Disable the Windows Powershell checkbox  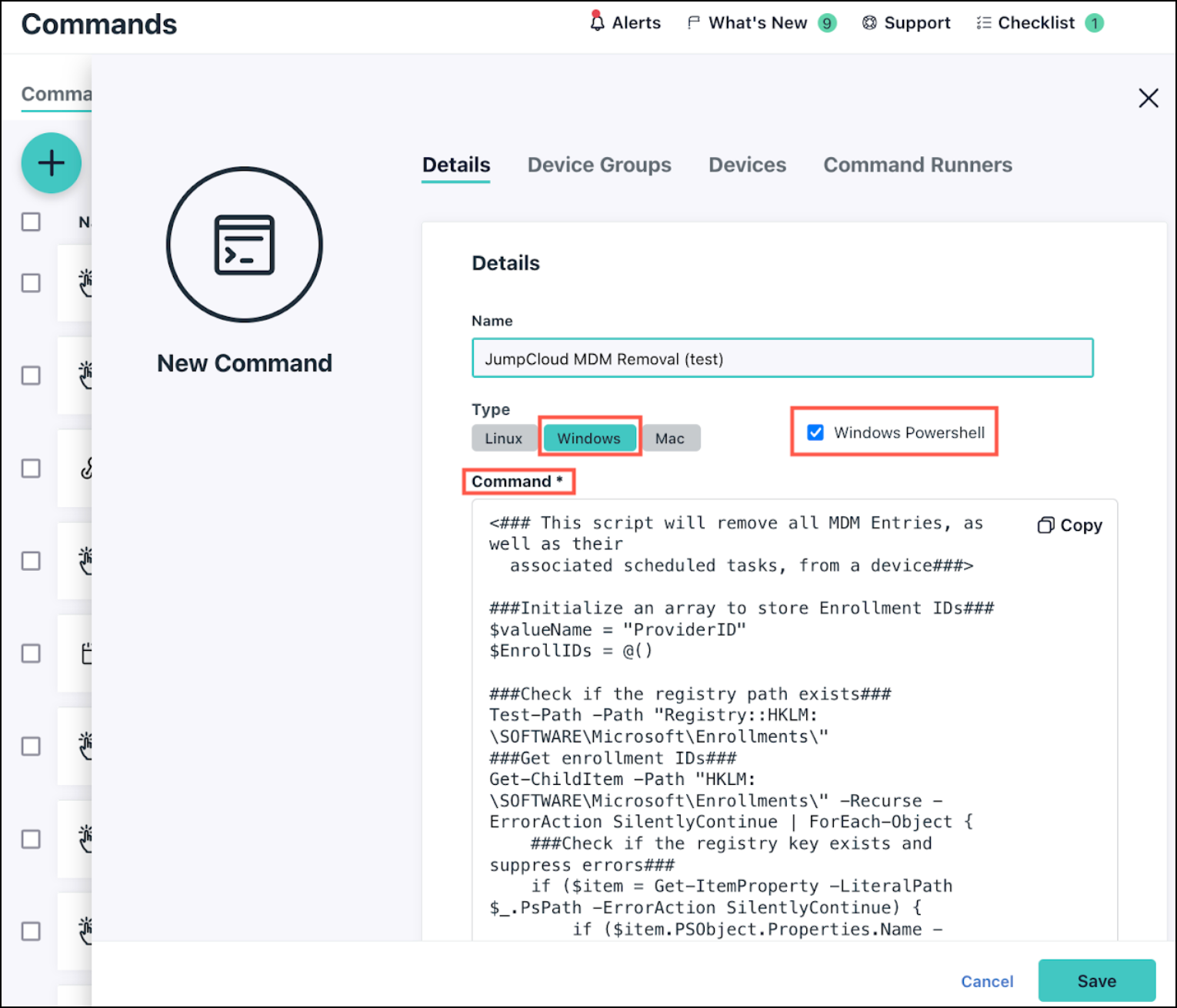[x=815, y=432]
